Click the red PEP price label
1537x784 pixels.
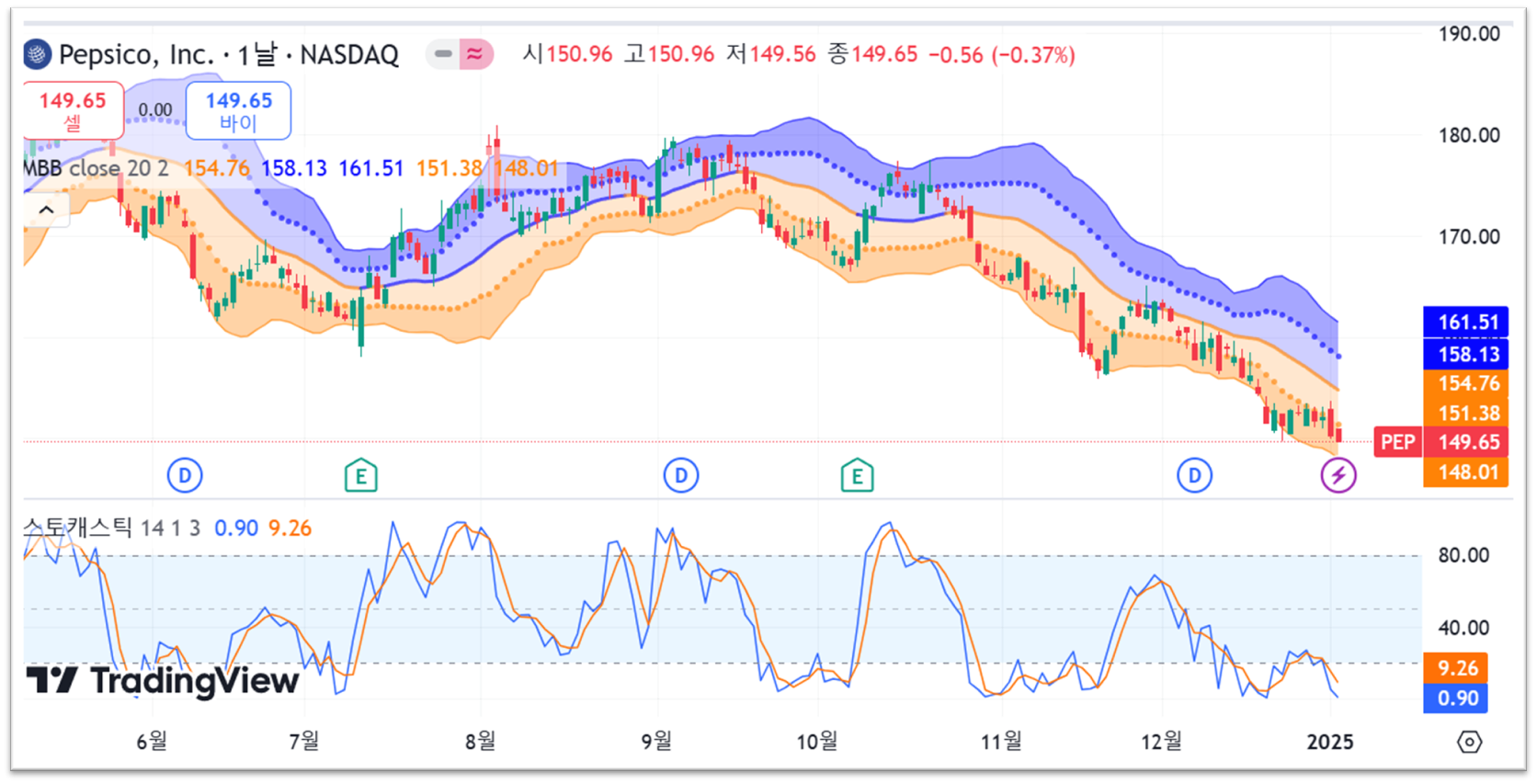pos(1397,442)
